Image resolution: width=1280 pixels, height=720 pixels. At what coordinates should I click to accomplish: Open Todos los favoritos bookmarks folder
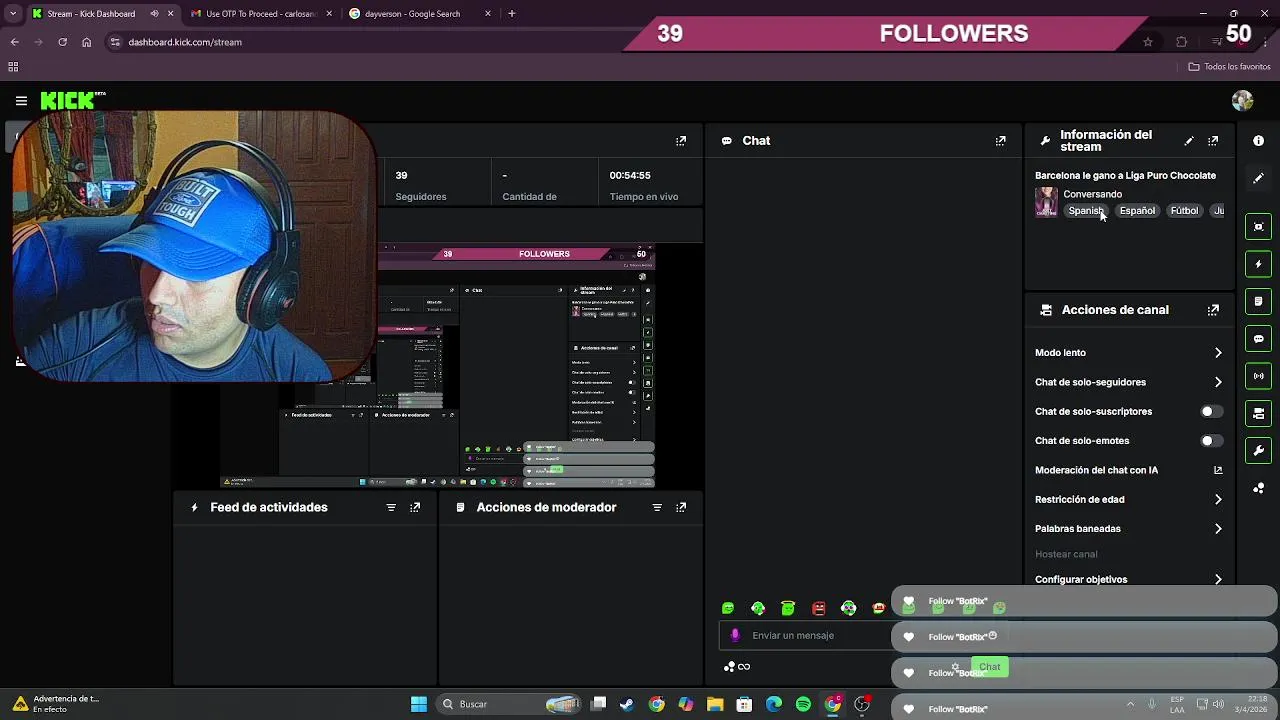click(x=1229, y=67)
